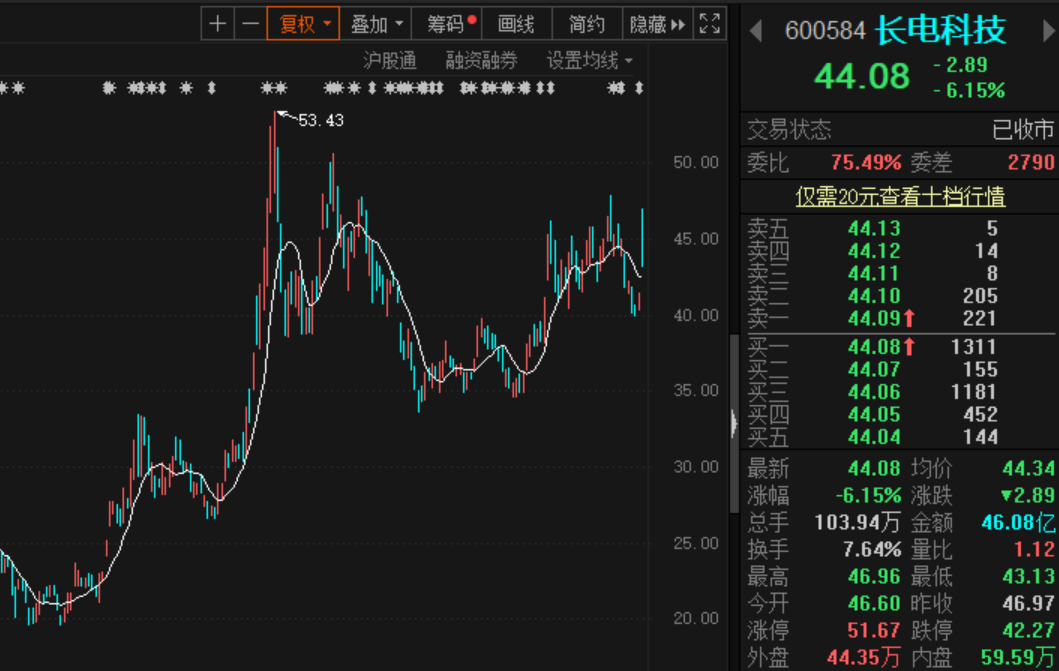The image size is (1059, 671).
Task: Switch to 简约 simple view
Action: (x=587, y=25)
